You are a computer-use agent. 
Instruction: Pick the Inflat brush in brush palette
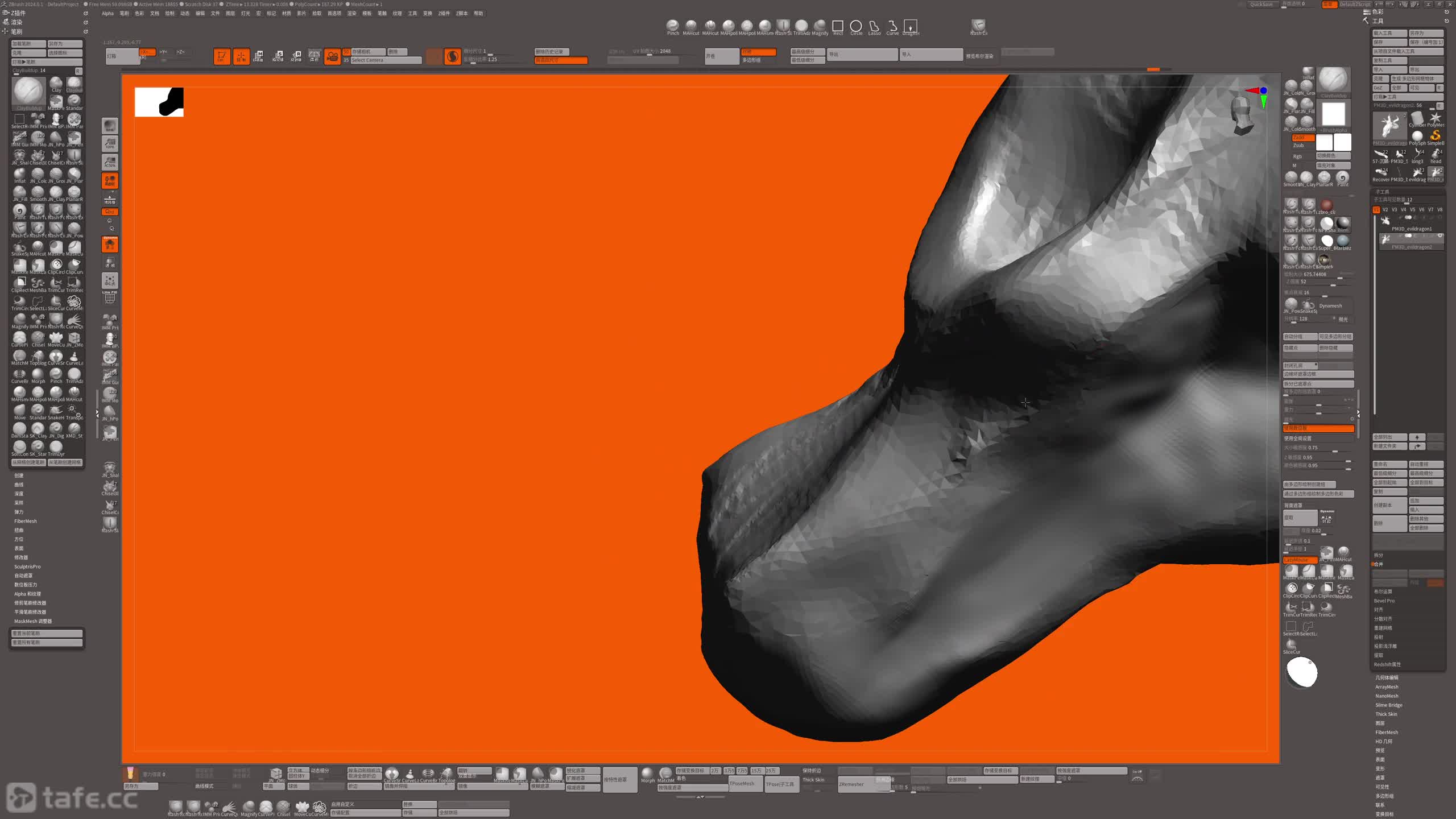[x=20, y=176]
